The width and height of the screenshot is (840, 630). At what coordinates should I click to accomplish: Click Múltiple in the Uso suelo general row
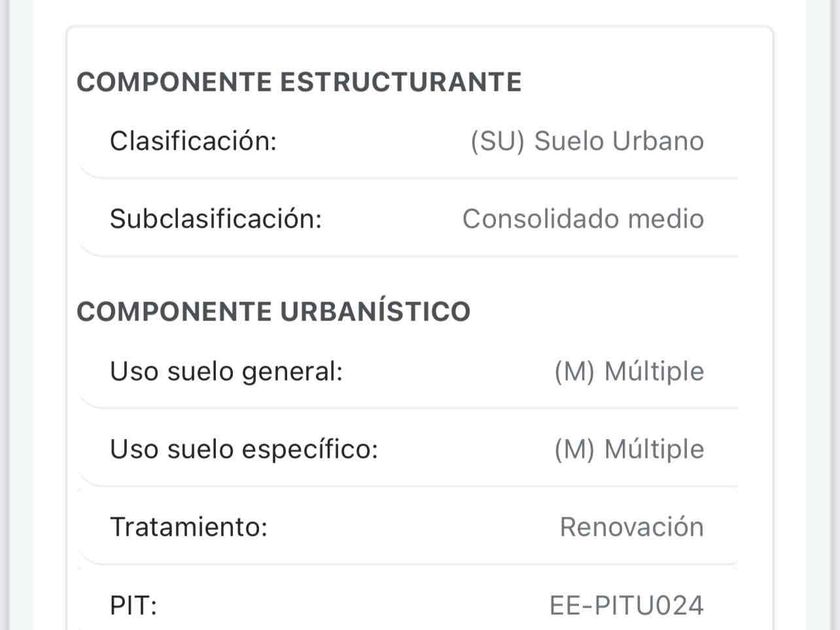pyautogui.click(x=655, y=372)
